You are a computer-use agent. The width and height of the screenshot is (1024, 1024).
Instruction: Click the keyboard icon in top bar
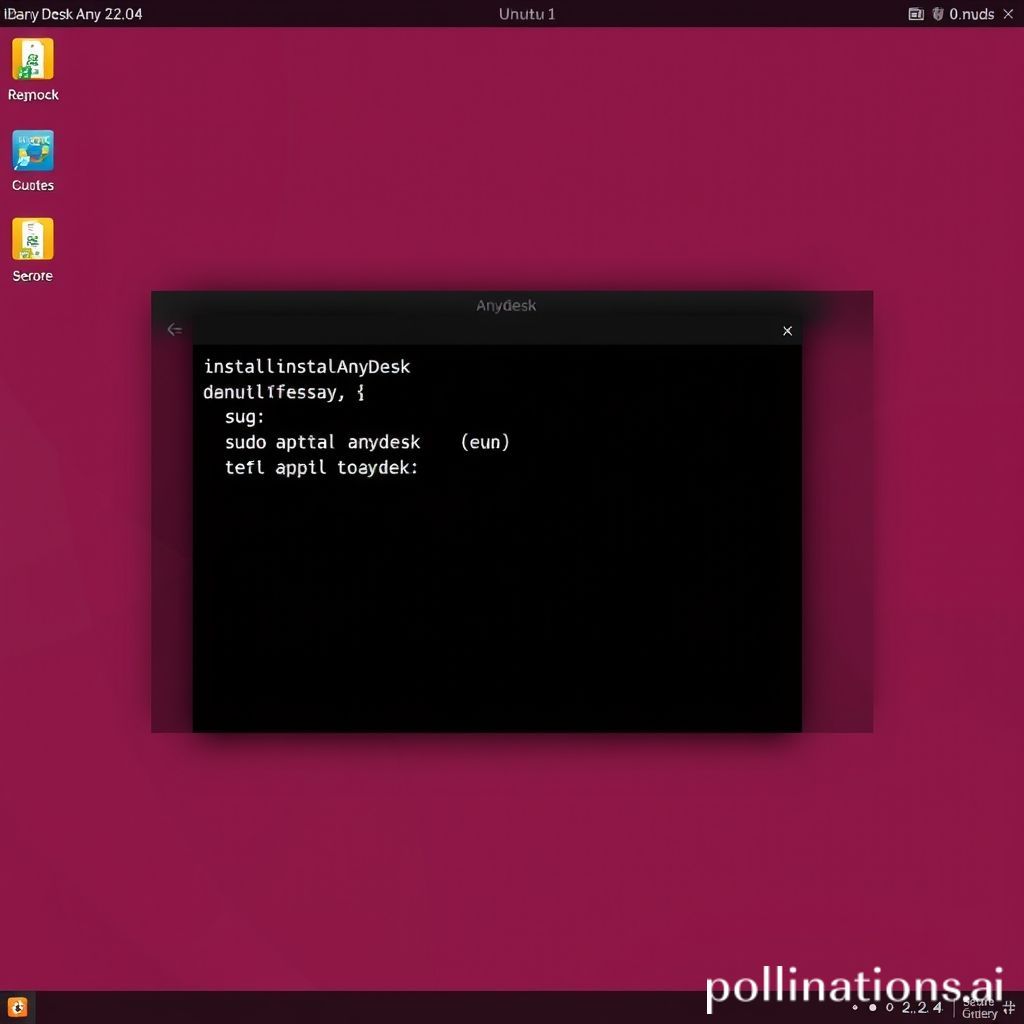(916, 14)
